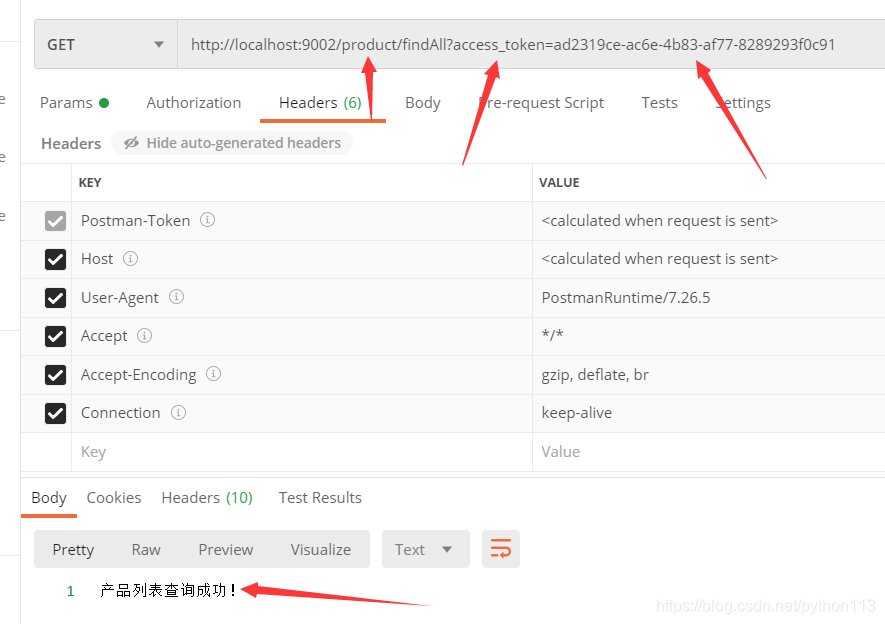Select the response Body tab
885x624 pixels.
49,498
